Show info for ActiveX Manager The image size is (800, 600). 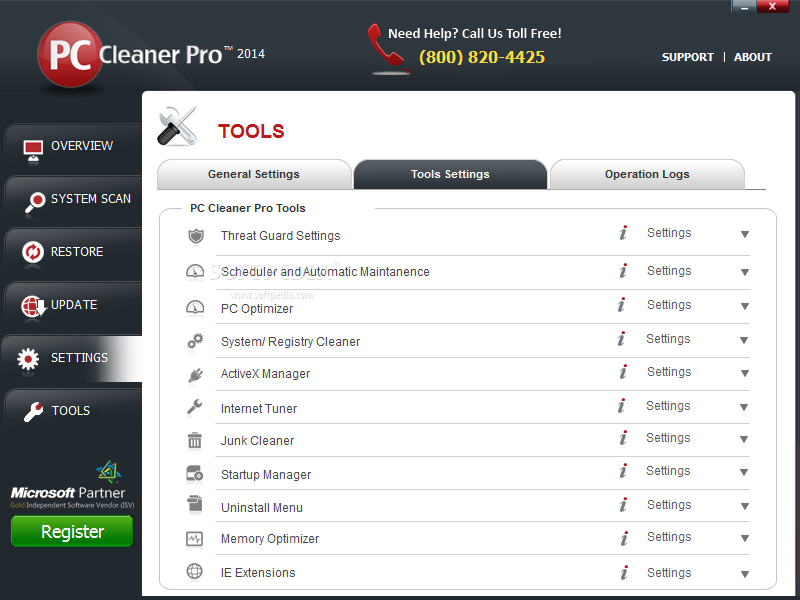[623, 372]
